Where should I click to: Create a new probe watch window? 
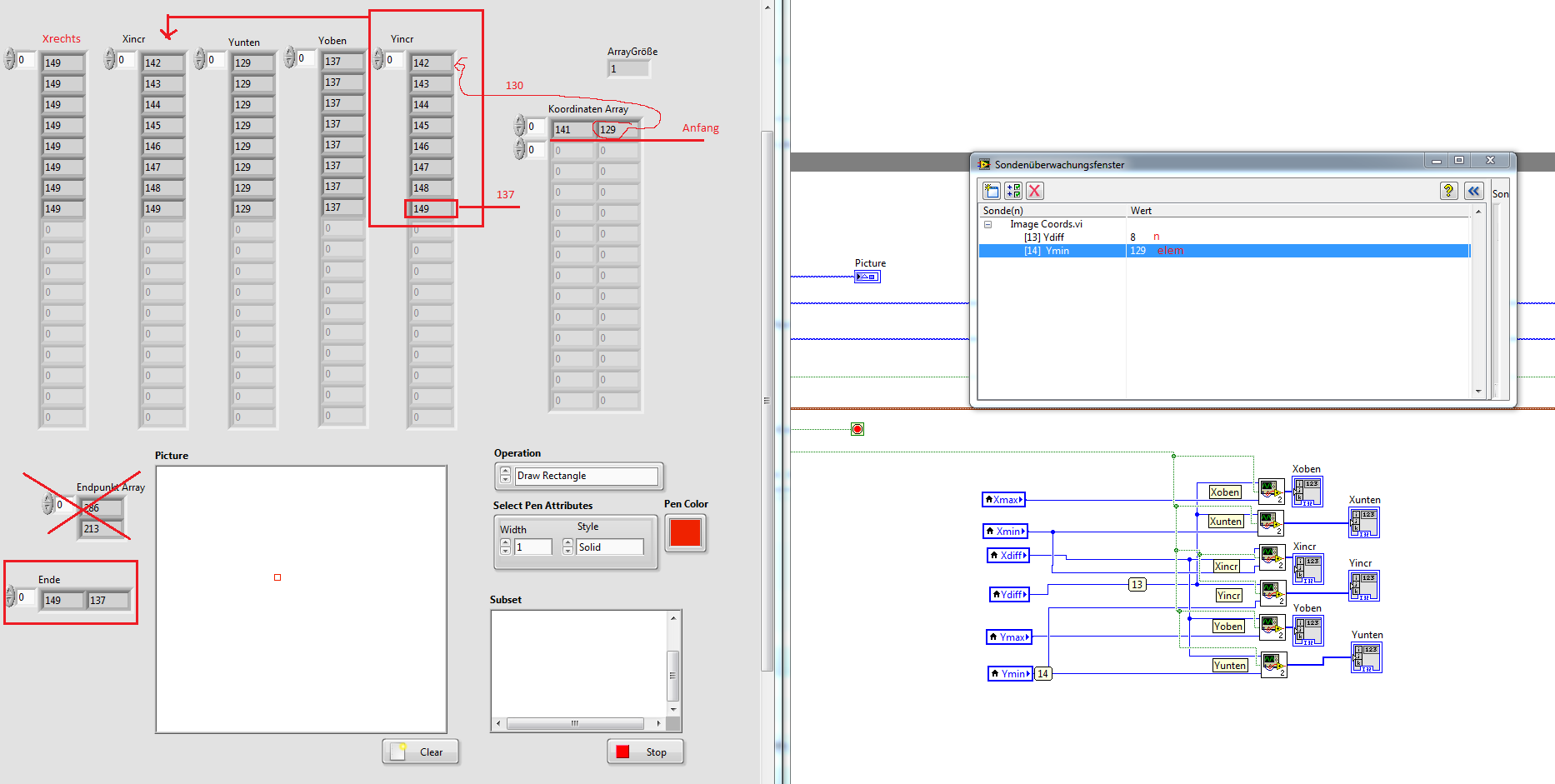coord(991,191)
